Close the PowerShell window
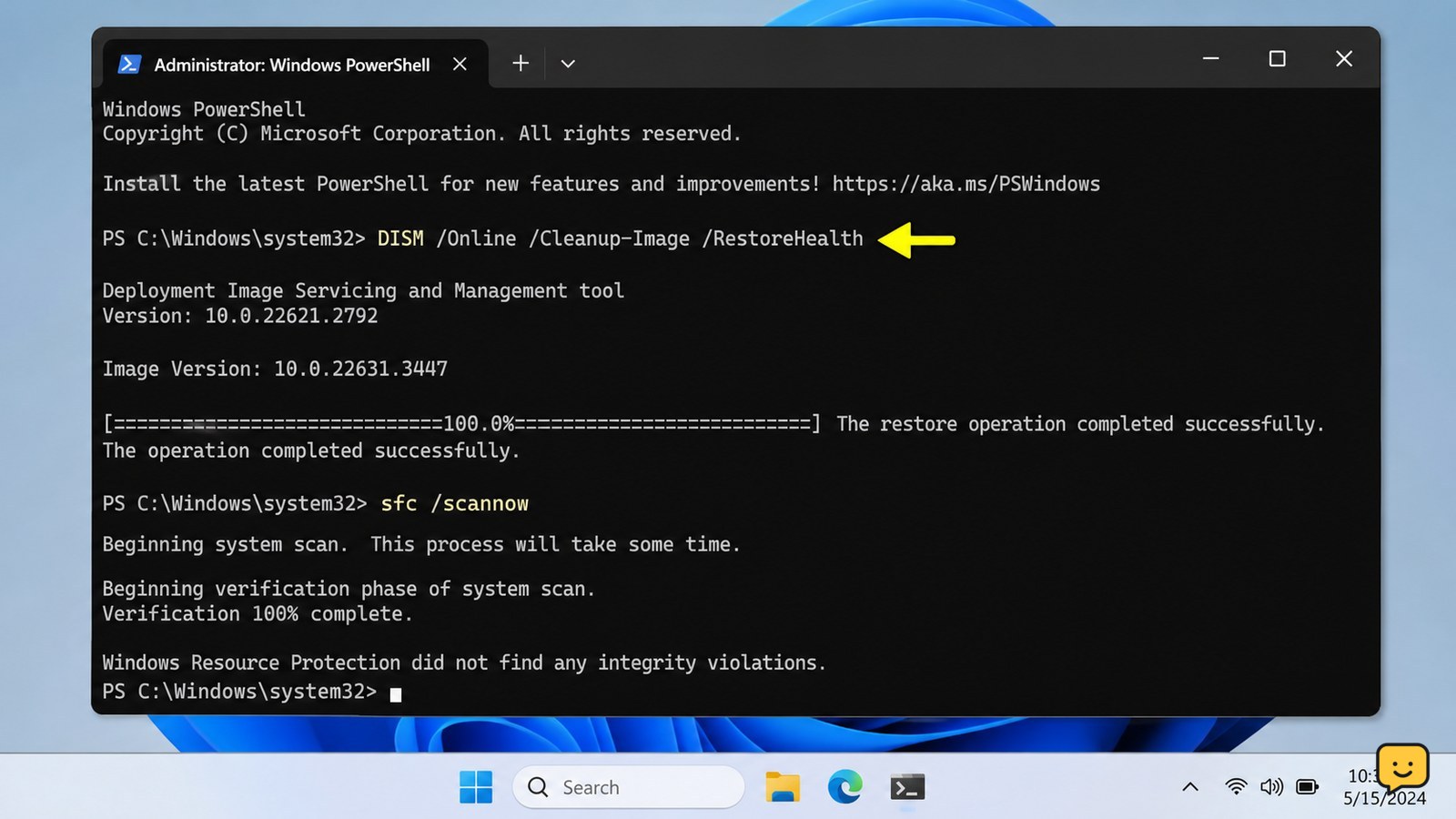The image size is (1456, 819). [1344, 58]
